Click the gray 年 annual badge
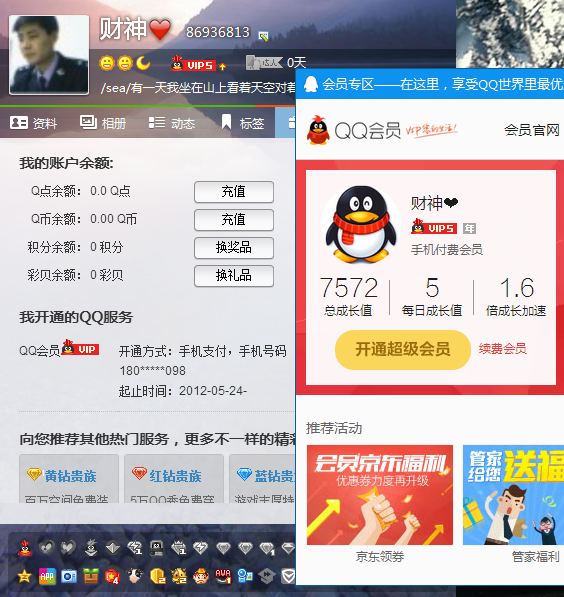The image size is (564, 597). click(469, 228)
